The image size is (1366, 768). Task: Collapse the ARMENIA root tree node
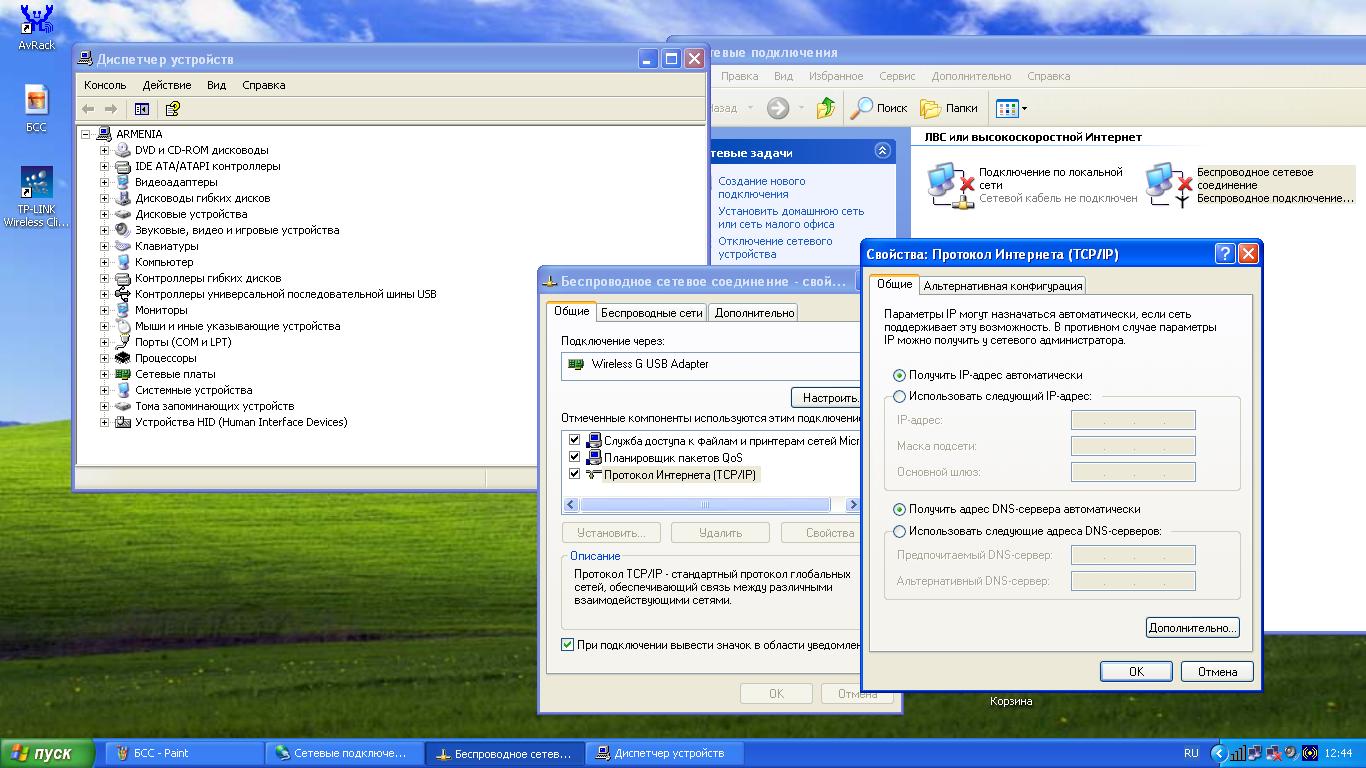tap(86, 134)
